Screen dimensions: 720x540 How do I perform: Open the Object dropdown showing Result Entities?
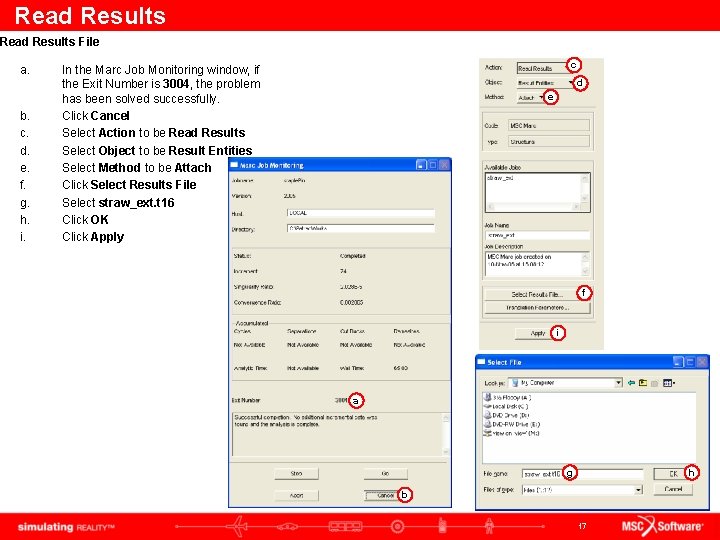tap(546, 83)
